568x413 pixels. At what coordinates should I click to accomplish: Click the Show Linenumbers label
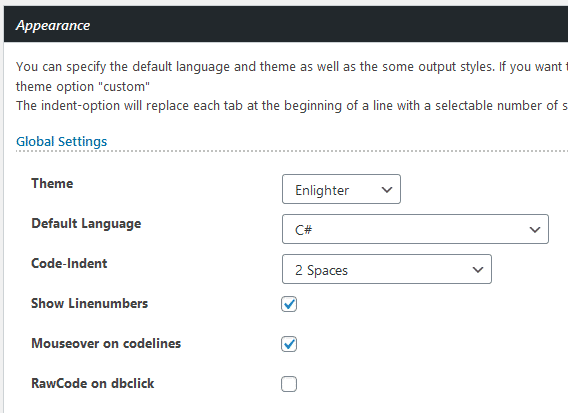pyautogui.click(x=89, y=303)
